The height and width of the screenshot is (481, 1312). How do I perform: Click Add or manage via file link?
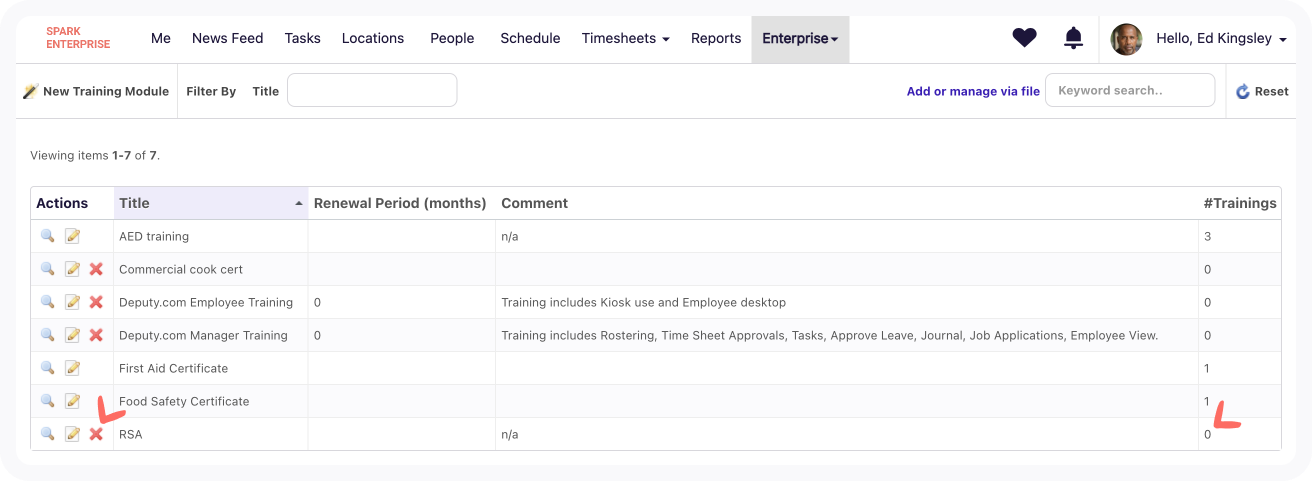(x=973, y=91)
